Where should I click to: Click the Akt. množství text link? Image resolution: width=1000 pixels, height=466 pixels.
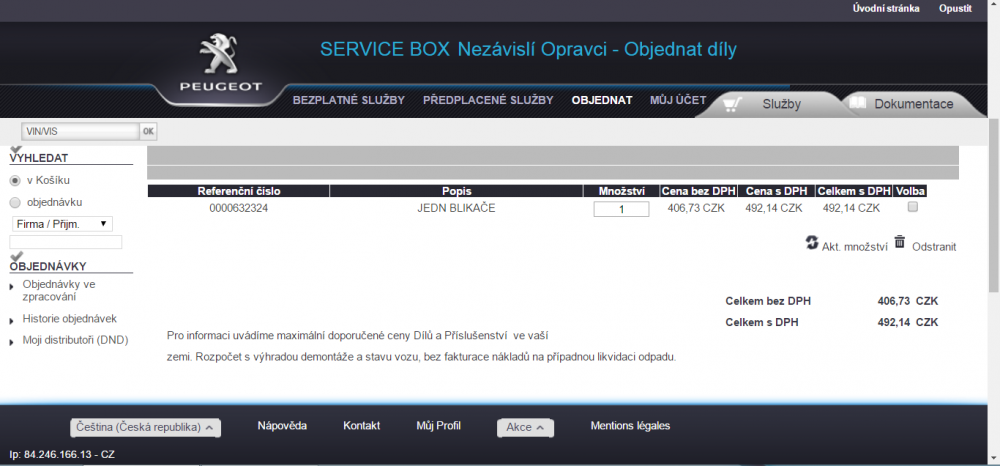855,247
